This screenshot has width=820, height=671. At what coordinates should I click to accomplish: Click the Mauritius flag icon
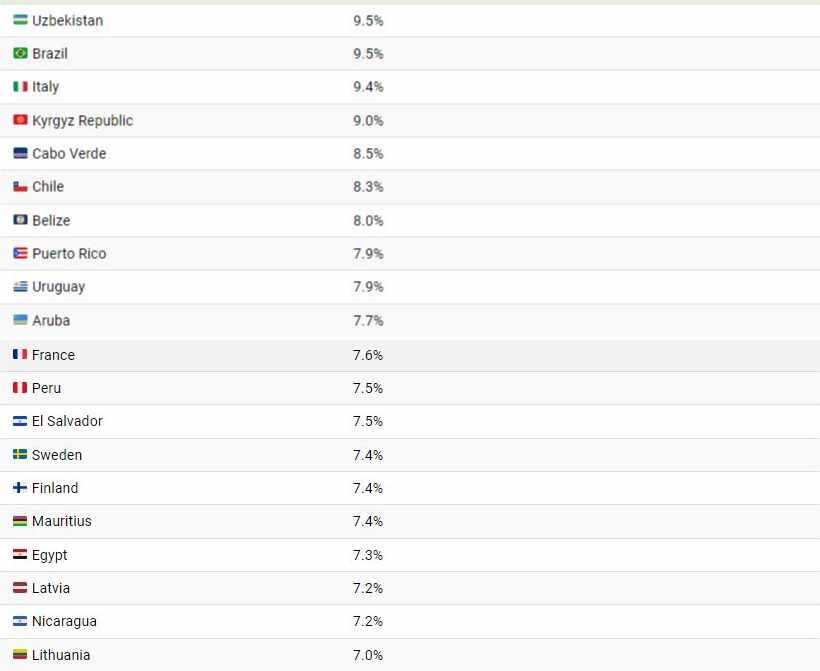pyautogui.click(x=20, y=521)
